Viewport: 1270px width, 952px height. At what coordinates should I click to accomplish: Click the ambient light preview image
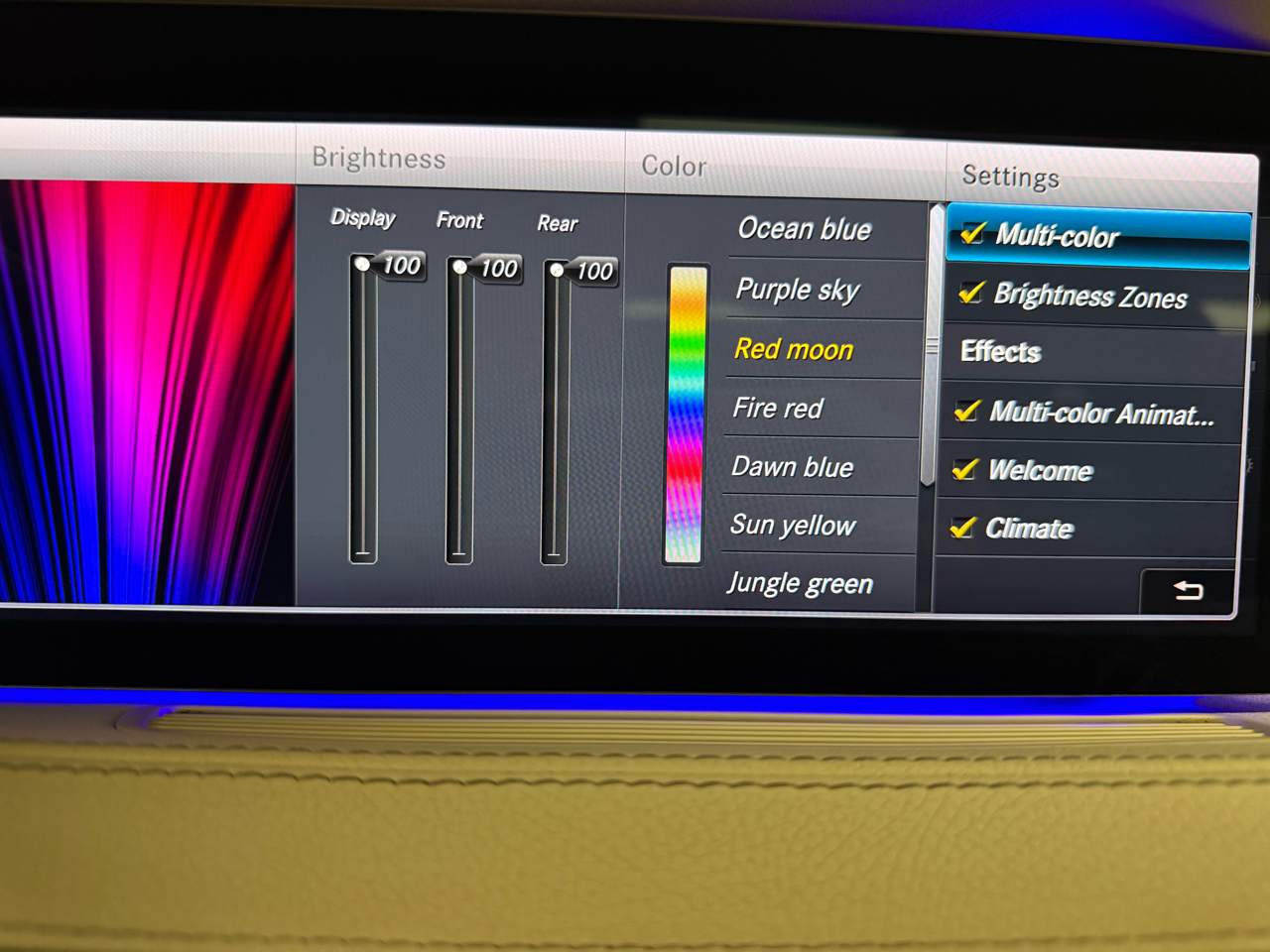point(147,392)
